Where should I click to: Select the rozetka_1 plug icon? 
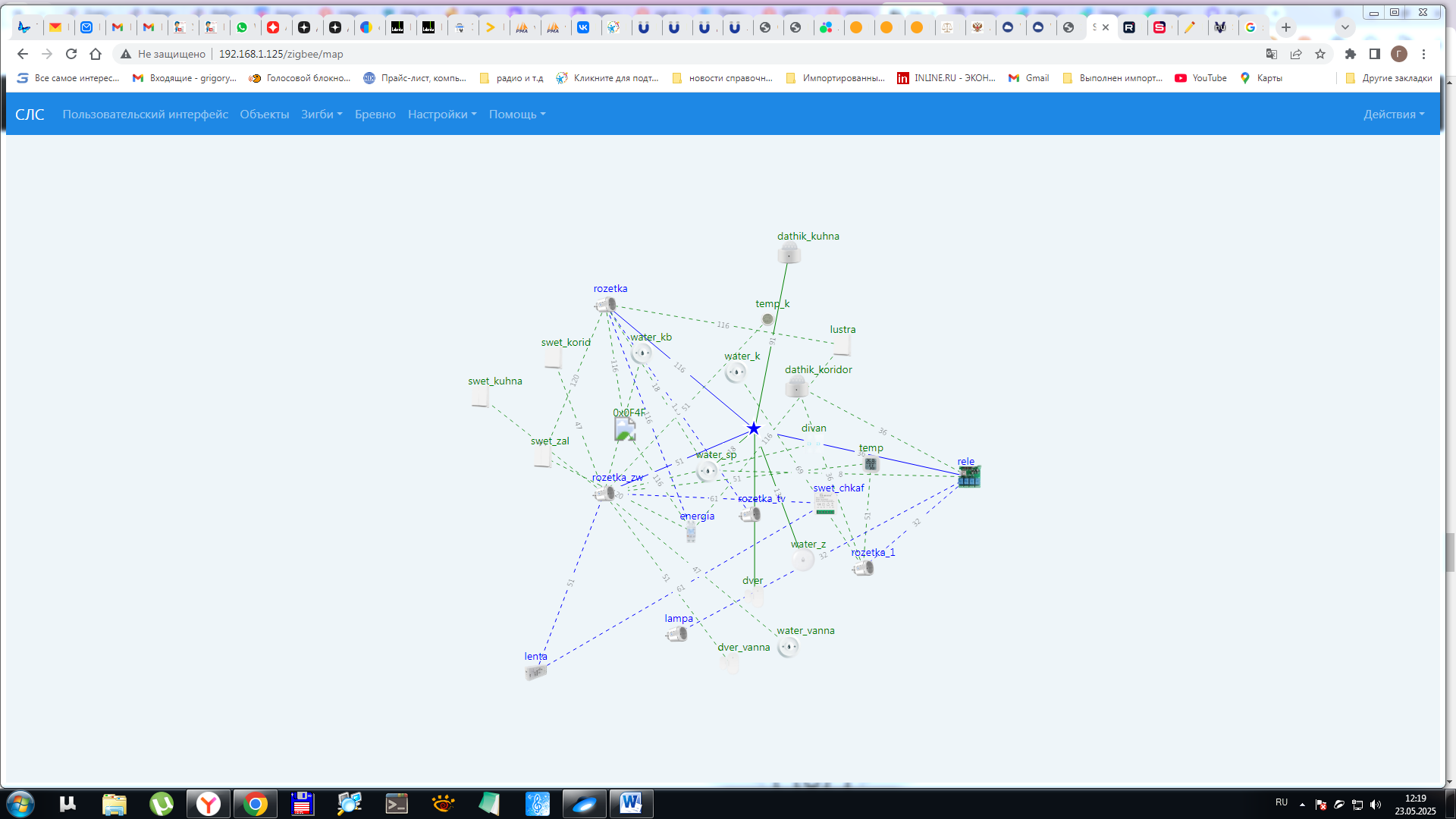coord(864,568)
